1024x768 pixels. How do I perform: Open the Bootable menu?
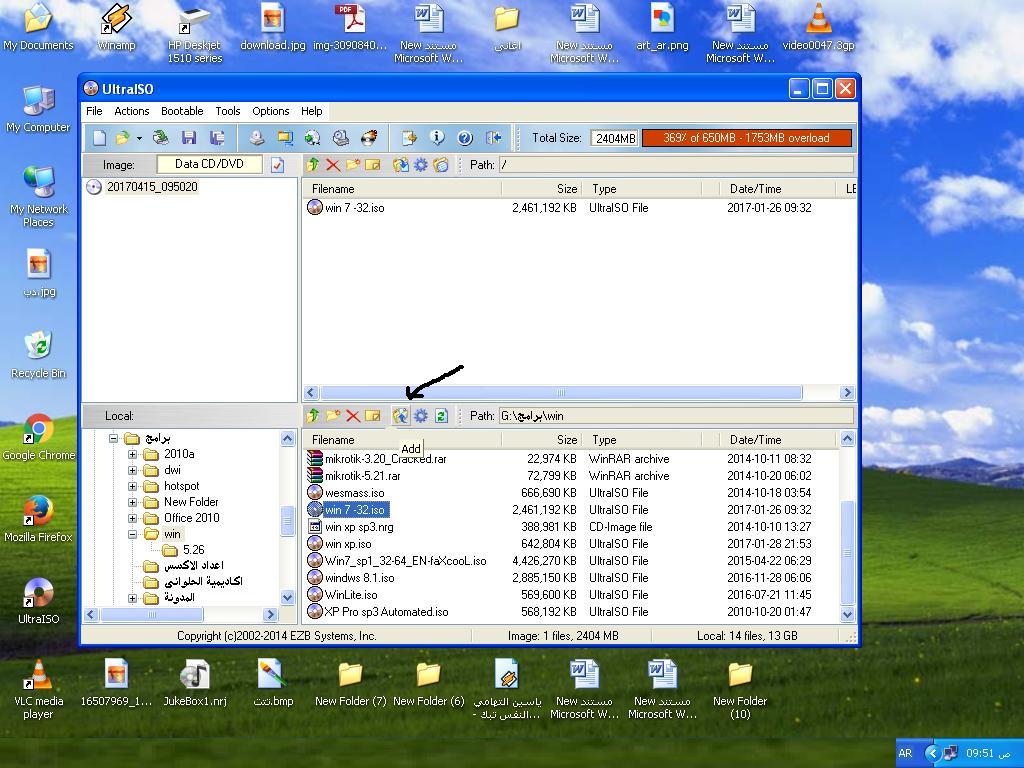click(182, 111)
